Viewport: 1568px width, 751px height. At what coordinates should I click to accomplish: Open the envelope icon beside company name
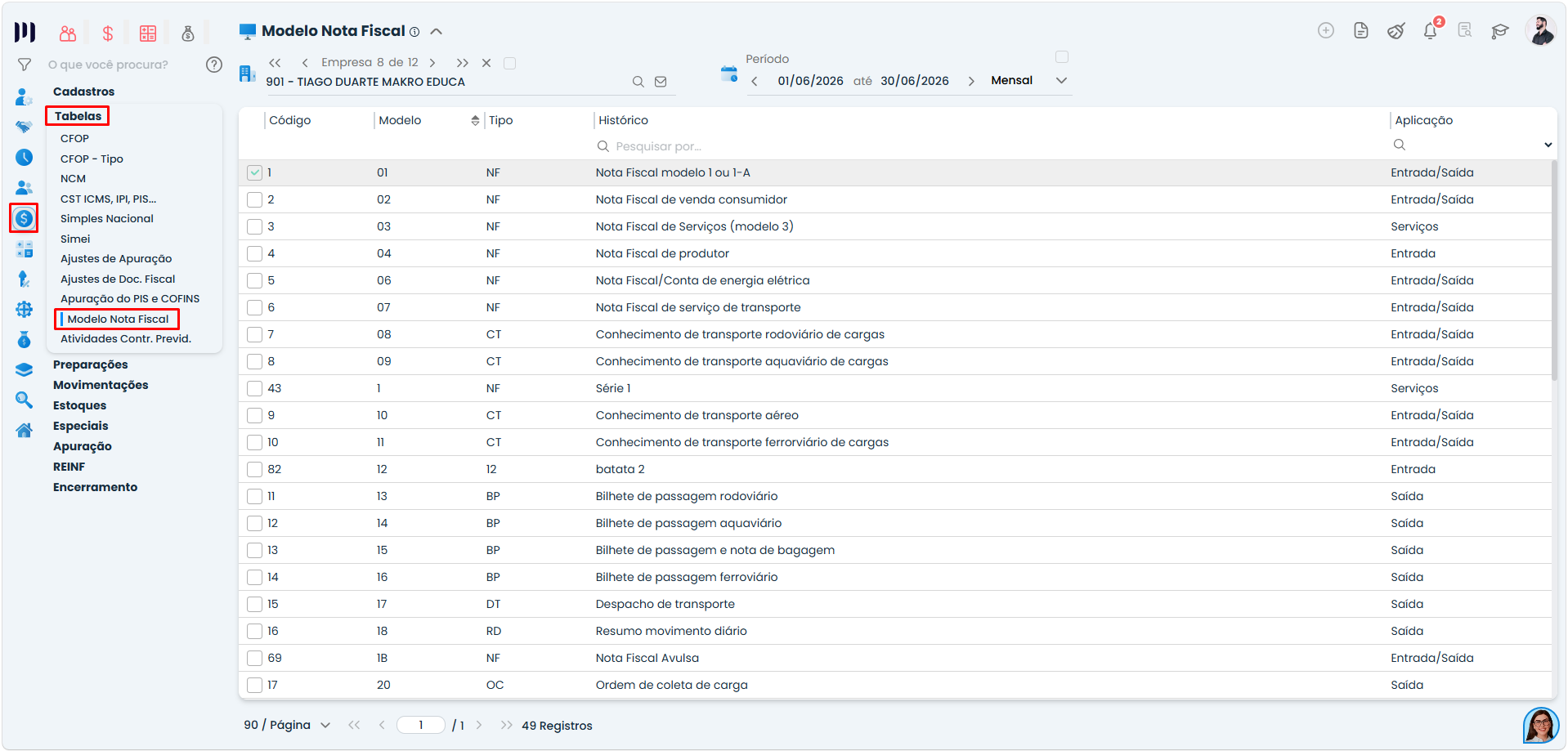(x=661, y=82)
